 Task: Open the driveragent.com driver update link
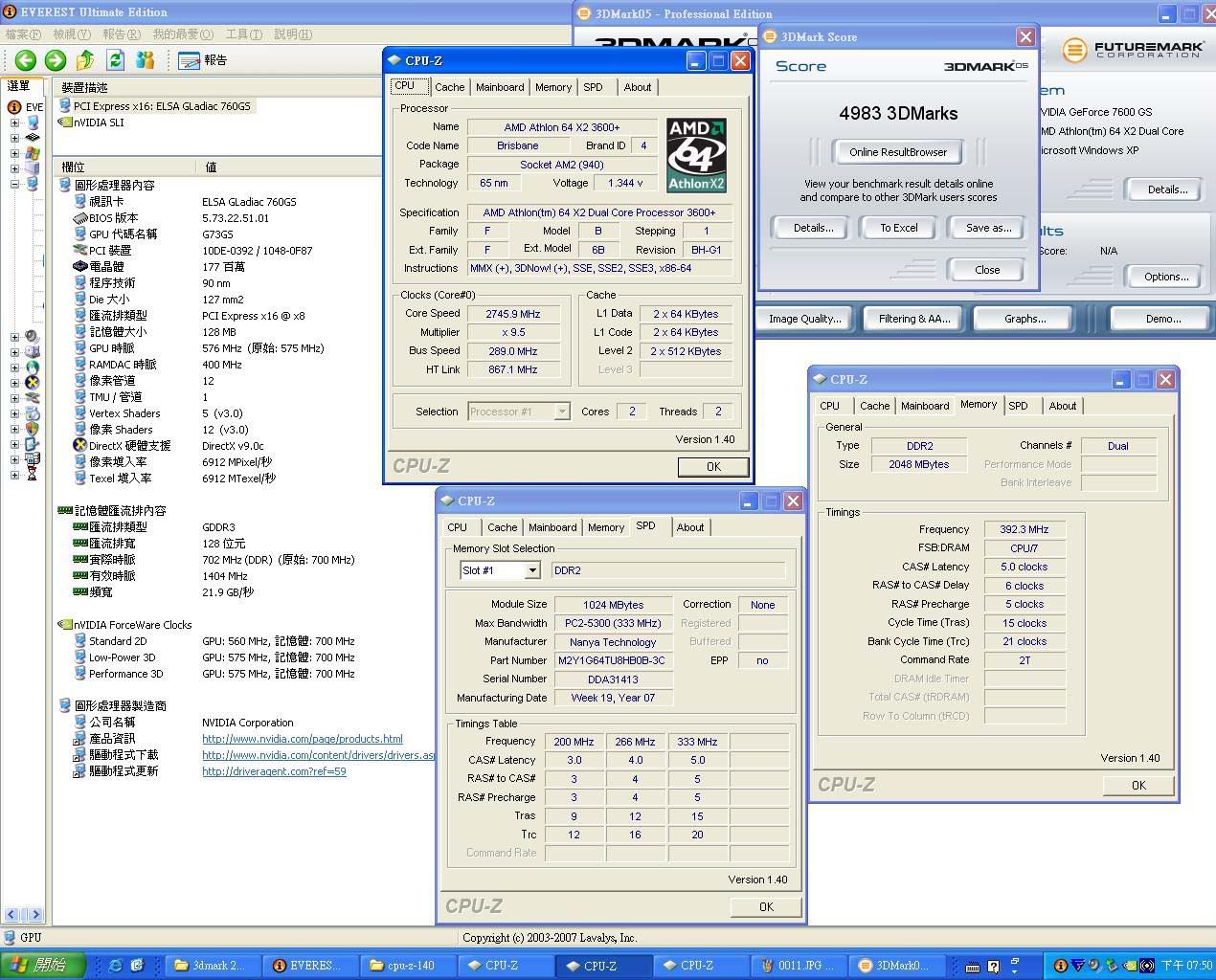pos(274,771)
